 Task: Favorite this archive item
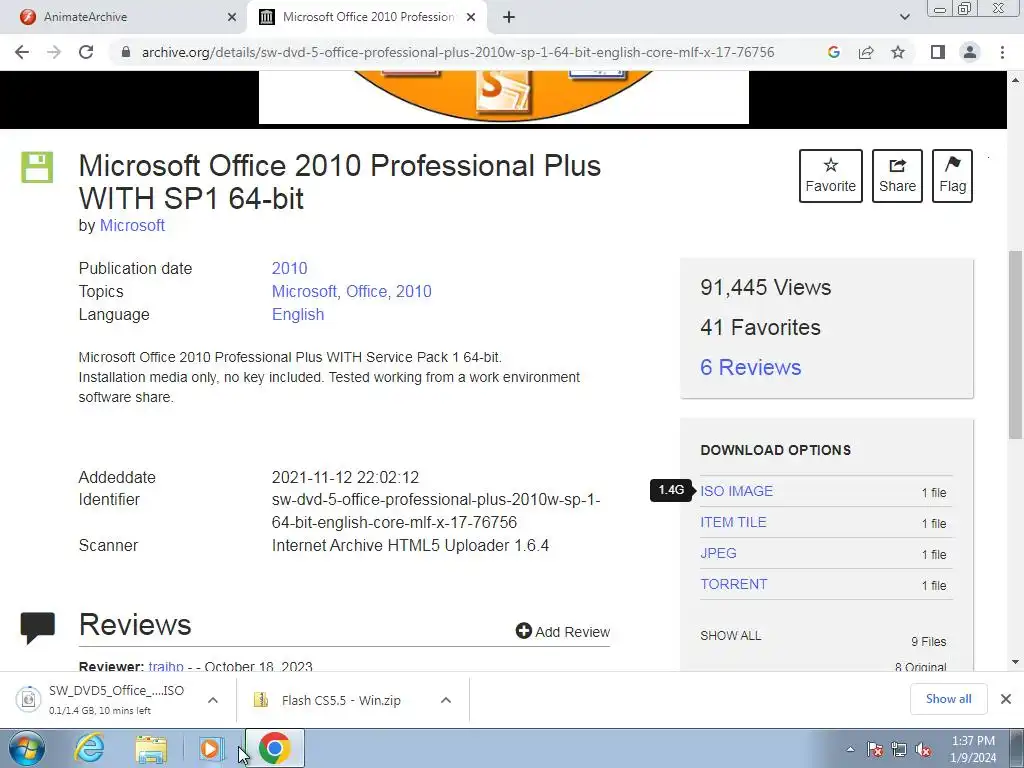830,176
